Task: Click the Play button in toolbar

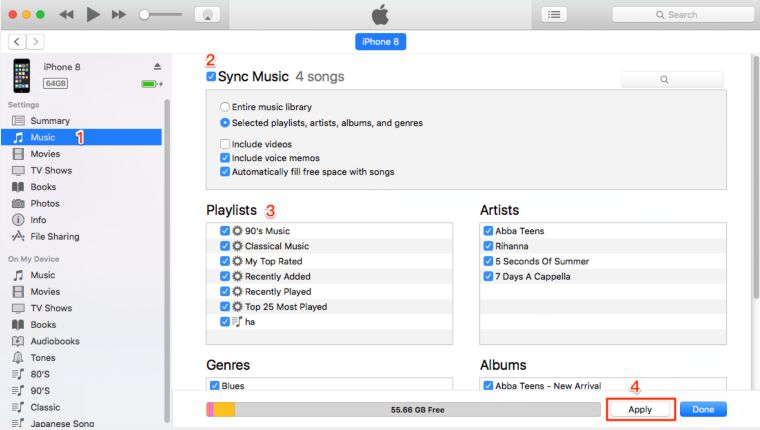Action: coord(93,15)
